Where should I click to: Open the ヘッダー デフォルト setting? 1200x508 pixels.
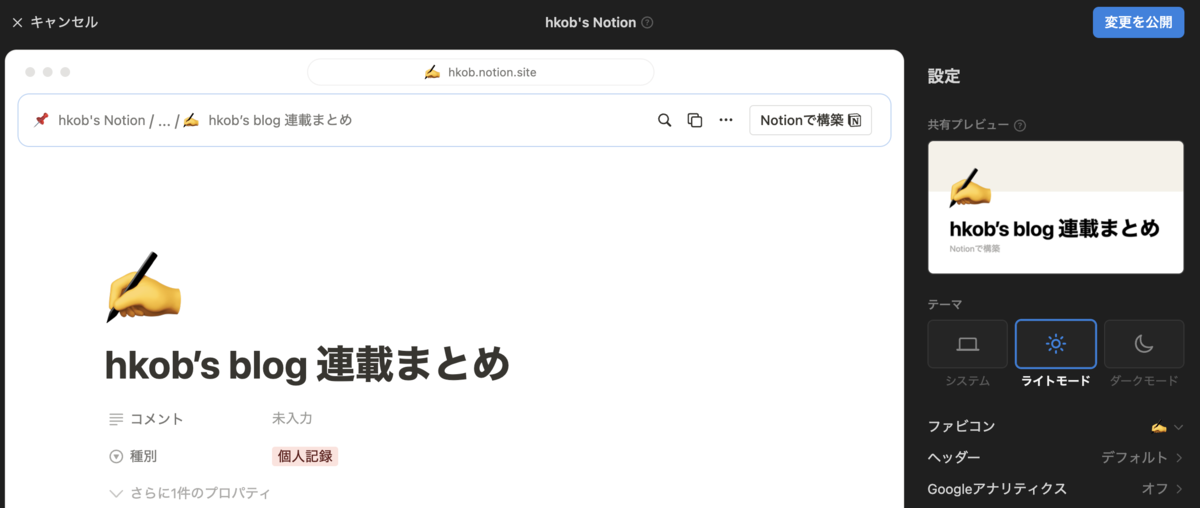1056,457
